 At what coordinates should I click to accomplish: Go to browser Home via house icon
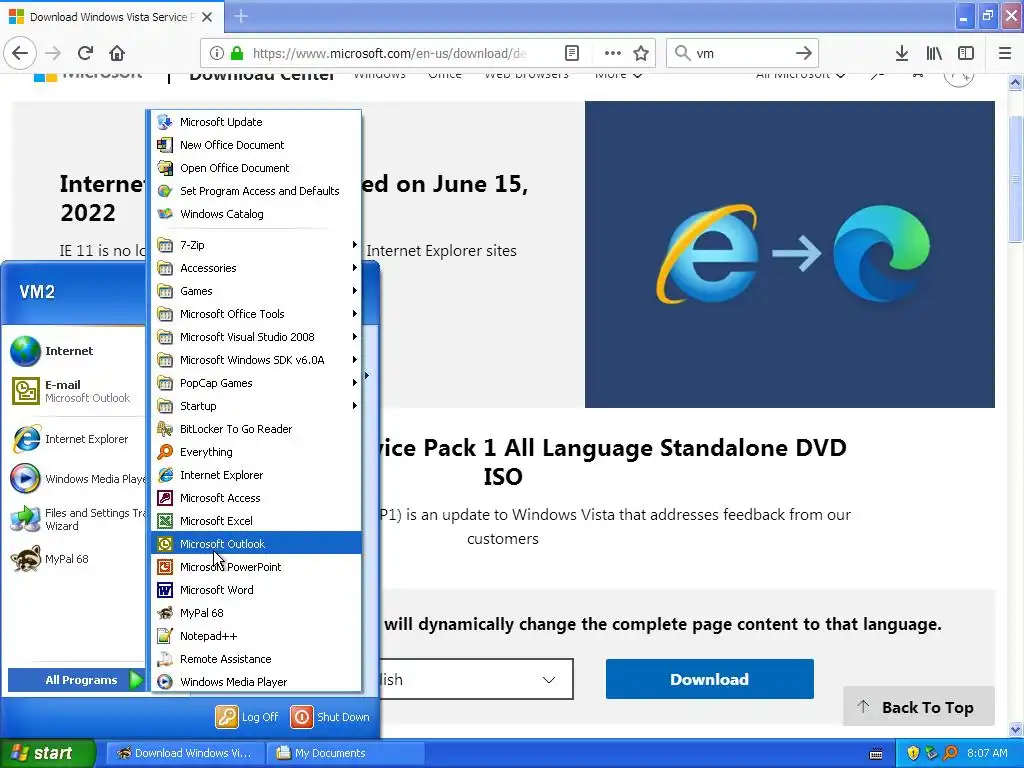tap(117, 53)
